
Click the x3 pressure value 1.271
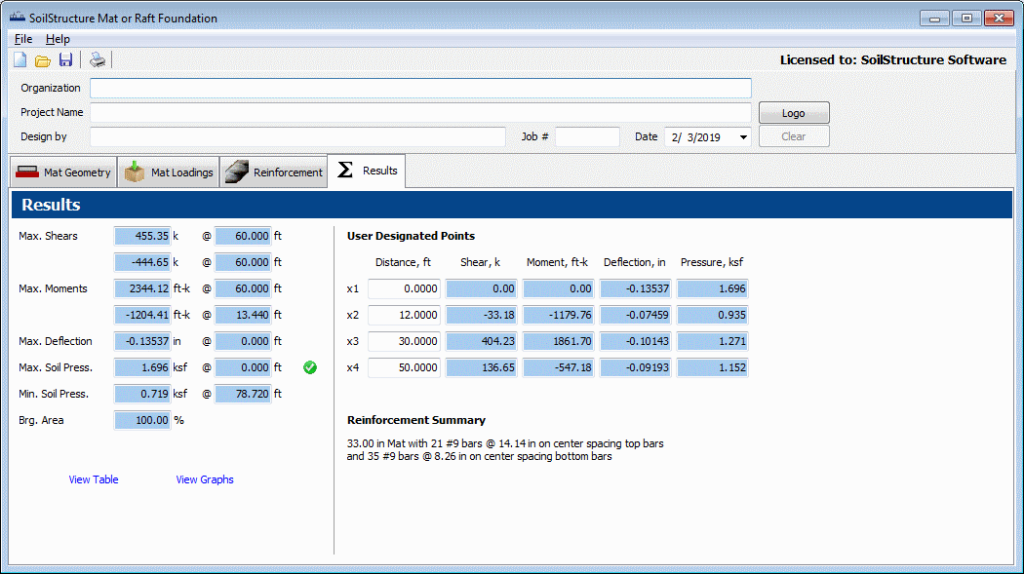click(713, 341)
